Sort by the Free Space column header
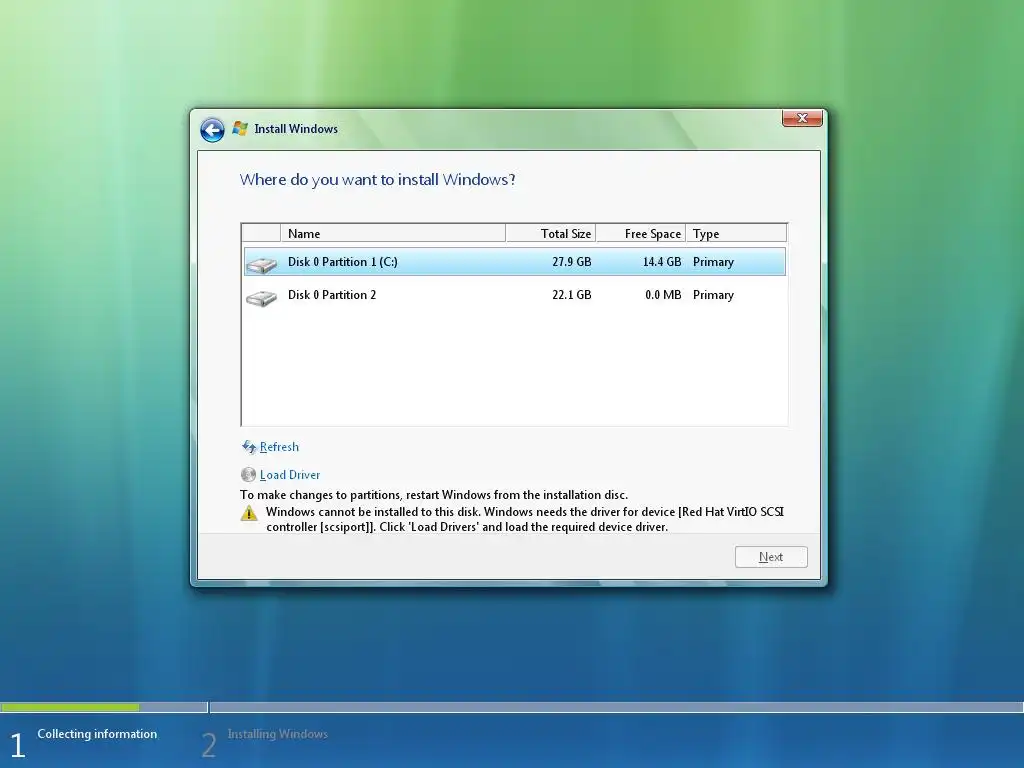This screenshot has width=1024, height=768. pos(641,233)
